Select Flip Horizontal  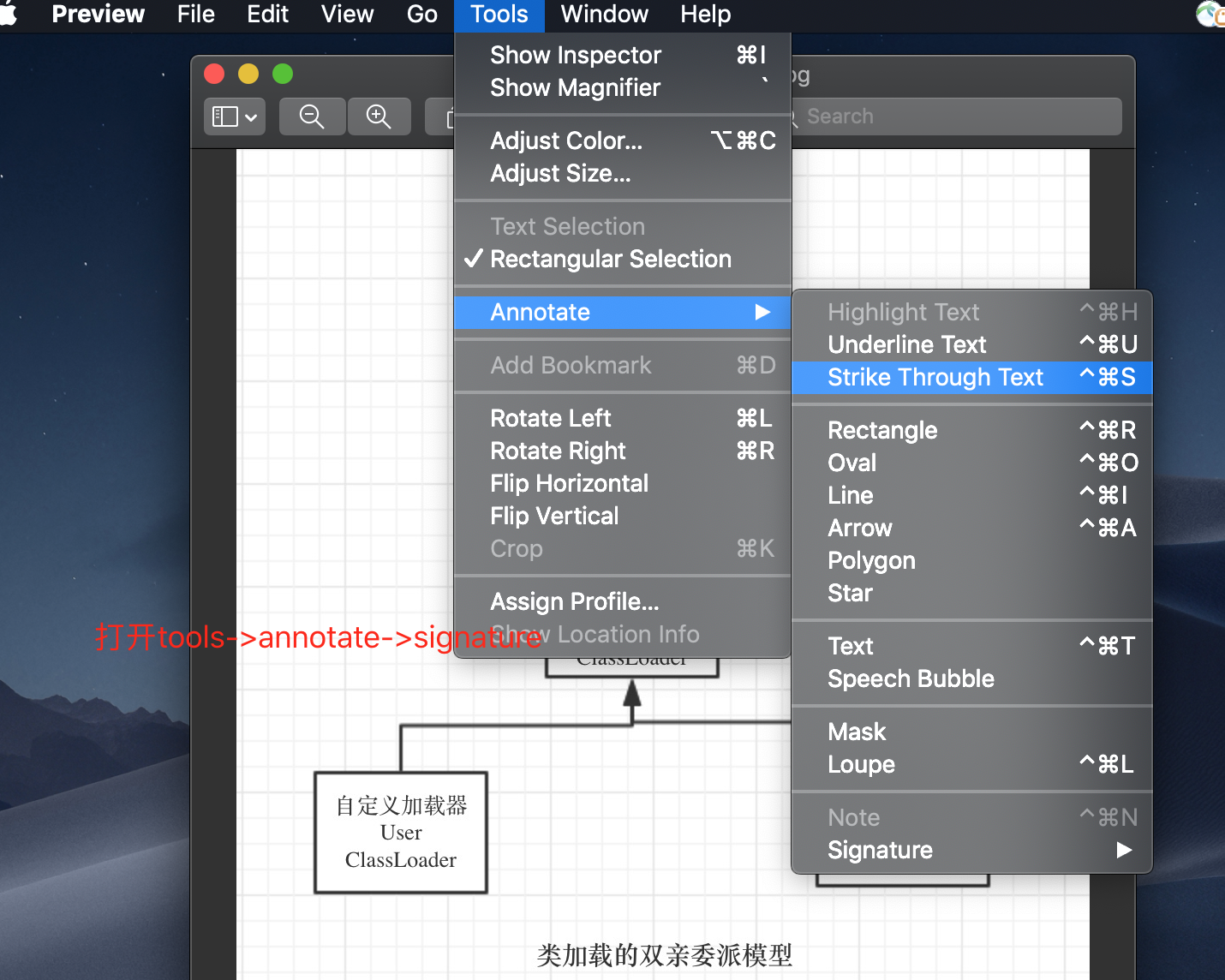(623, 483)
